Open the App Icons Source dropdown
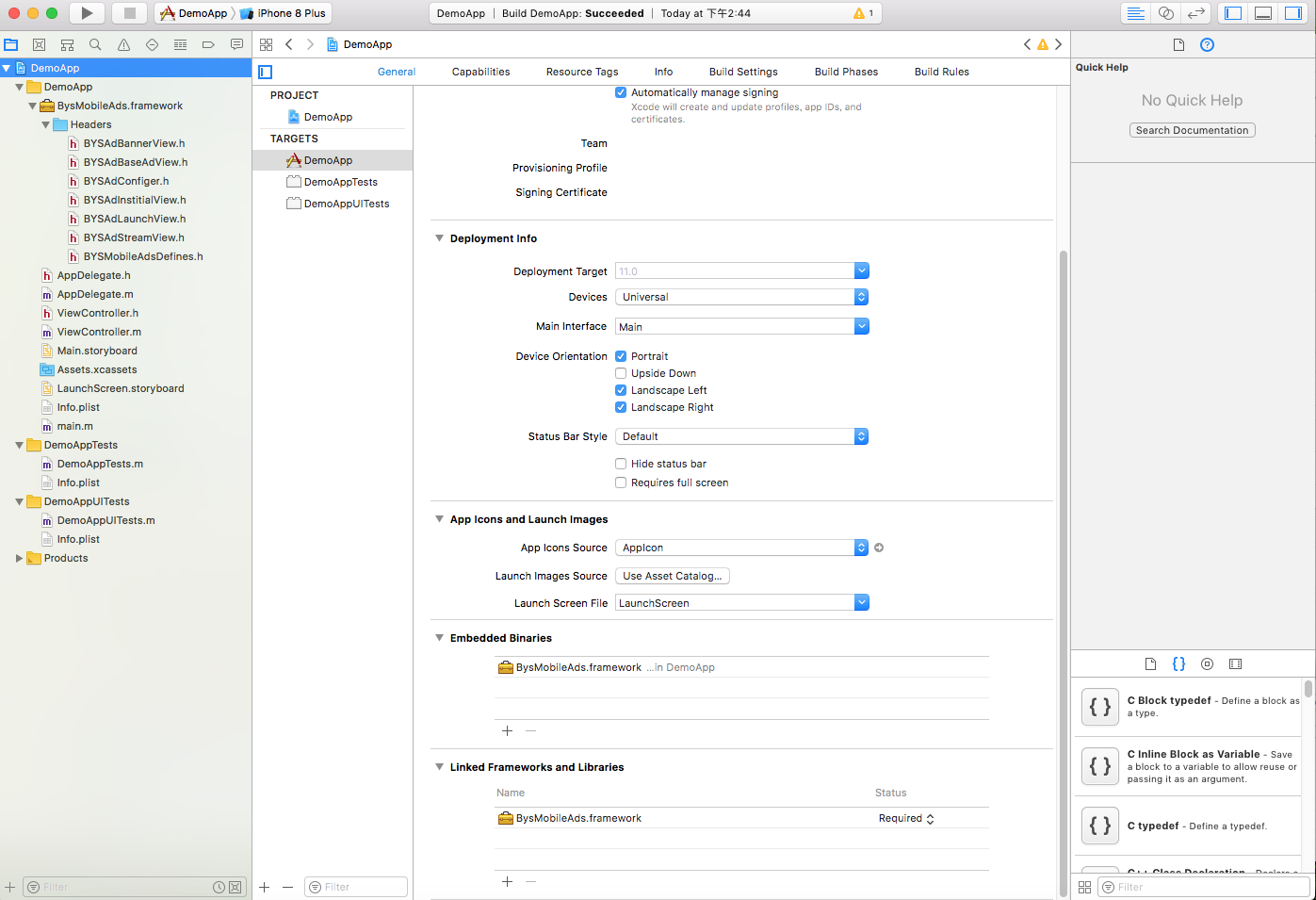Screen dimensions: 1316x900 coord(741,548)
